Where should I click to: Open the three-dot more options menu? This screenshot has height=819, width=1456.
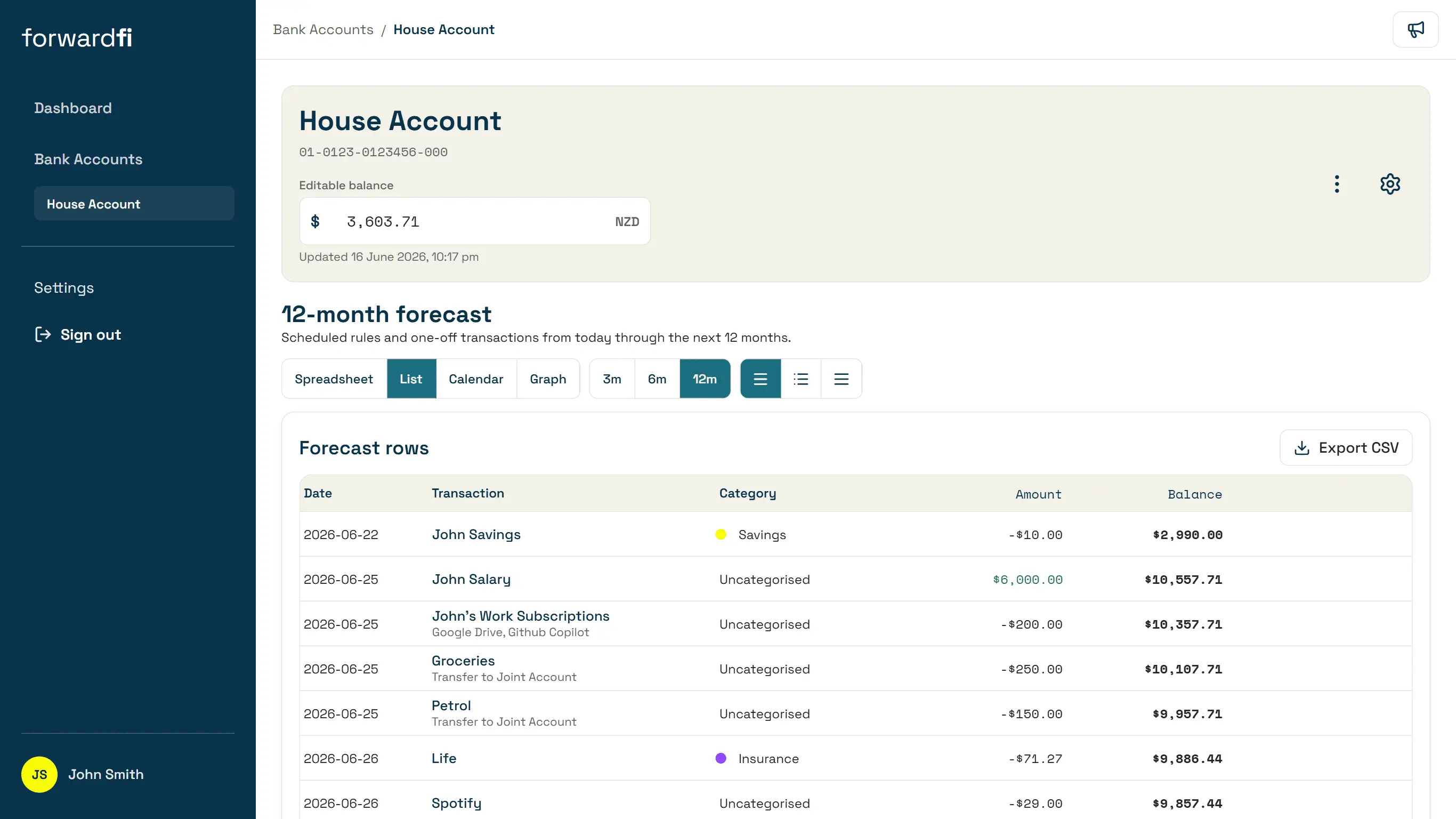click(1337, 184)
